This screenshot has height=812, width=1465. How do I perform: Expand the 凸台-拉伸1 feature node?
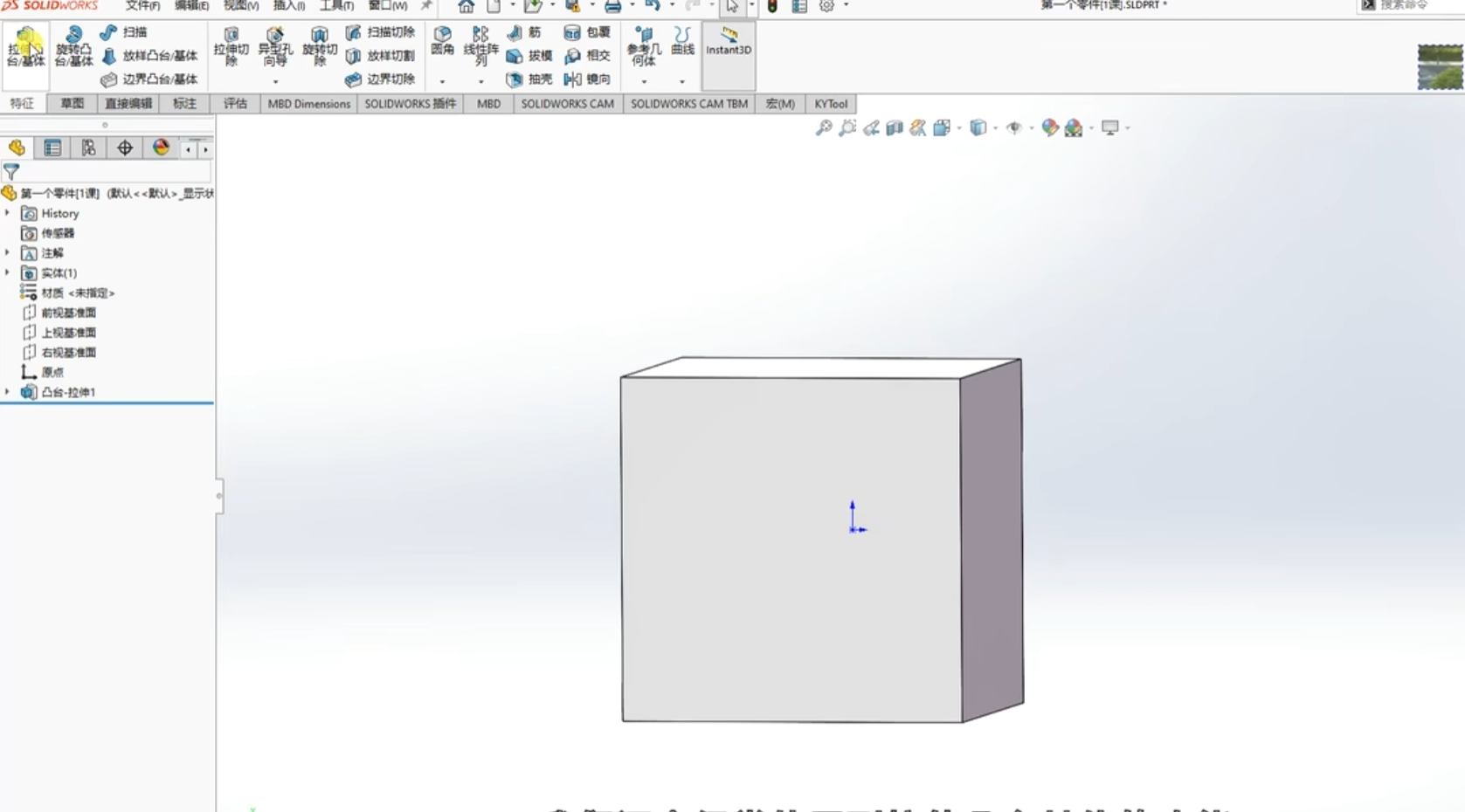click(8, 392)
